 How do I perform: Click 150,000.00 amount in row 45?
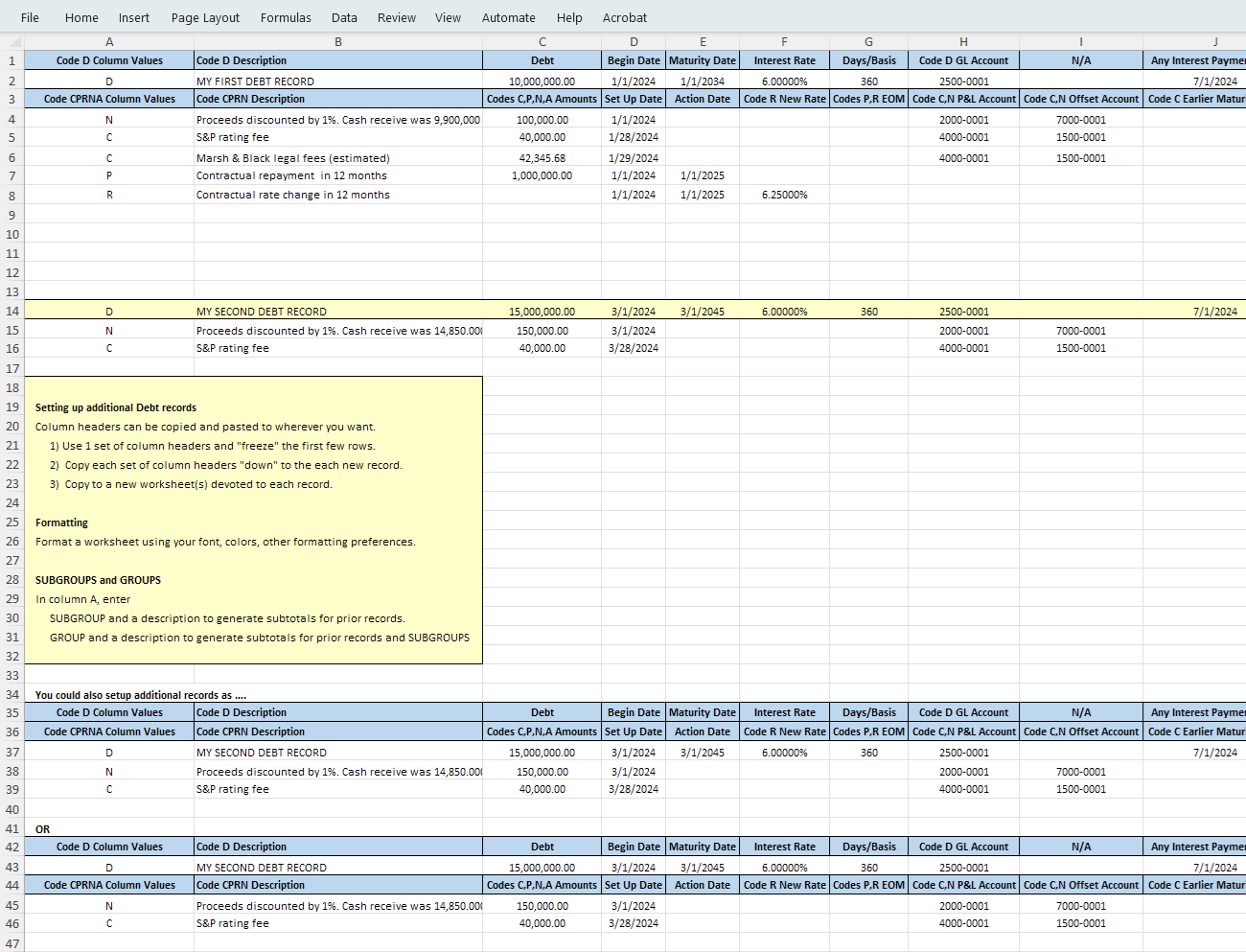point(542,905)
